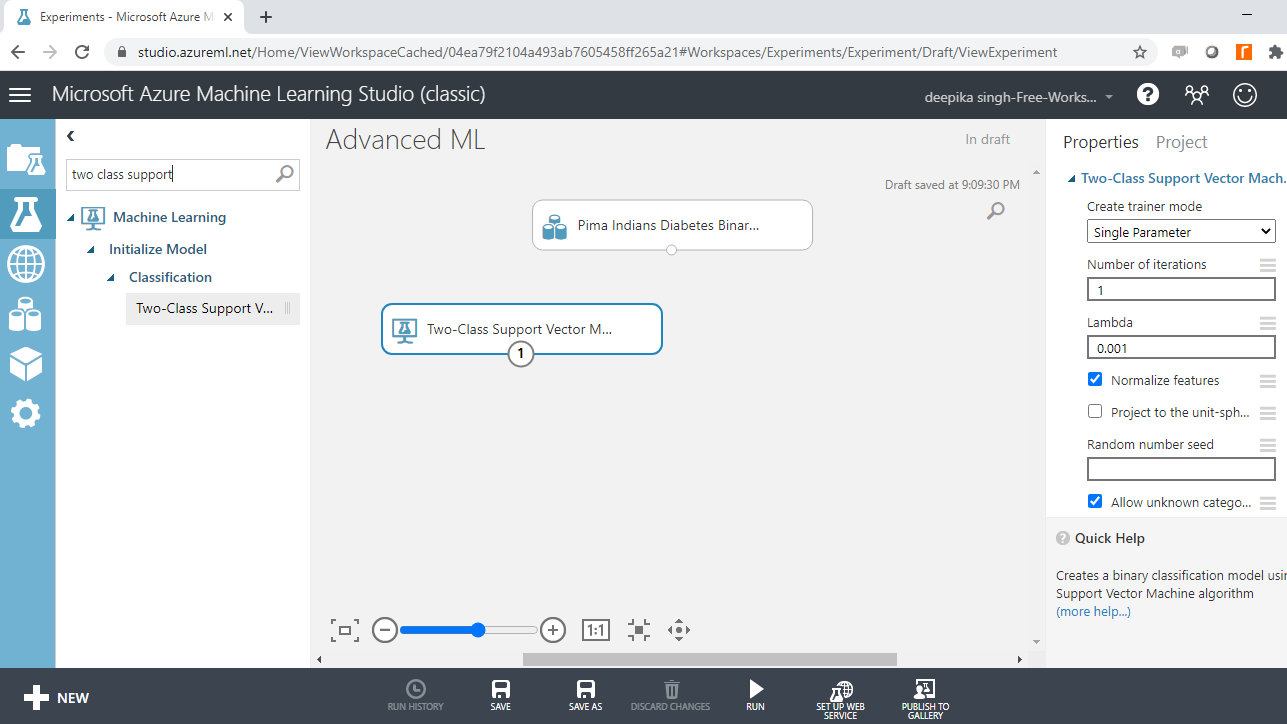The height and width of the screenshot is (724, 1287).
Task: Click the module search magnifier icon
Action: [x=285, y=174]
